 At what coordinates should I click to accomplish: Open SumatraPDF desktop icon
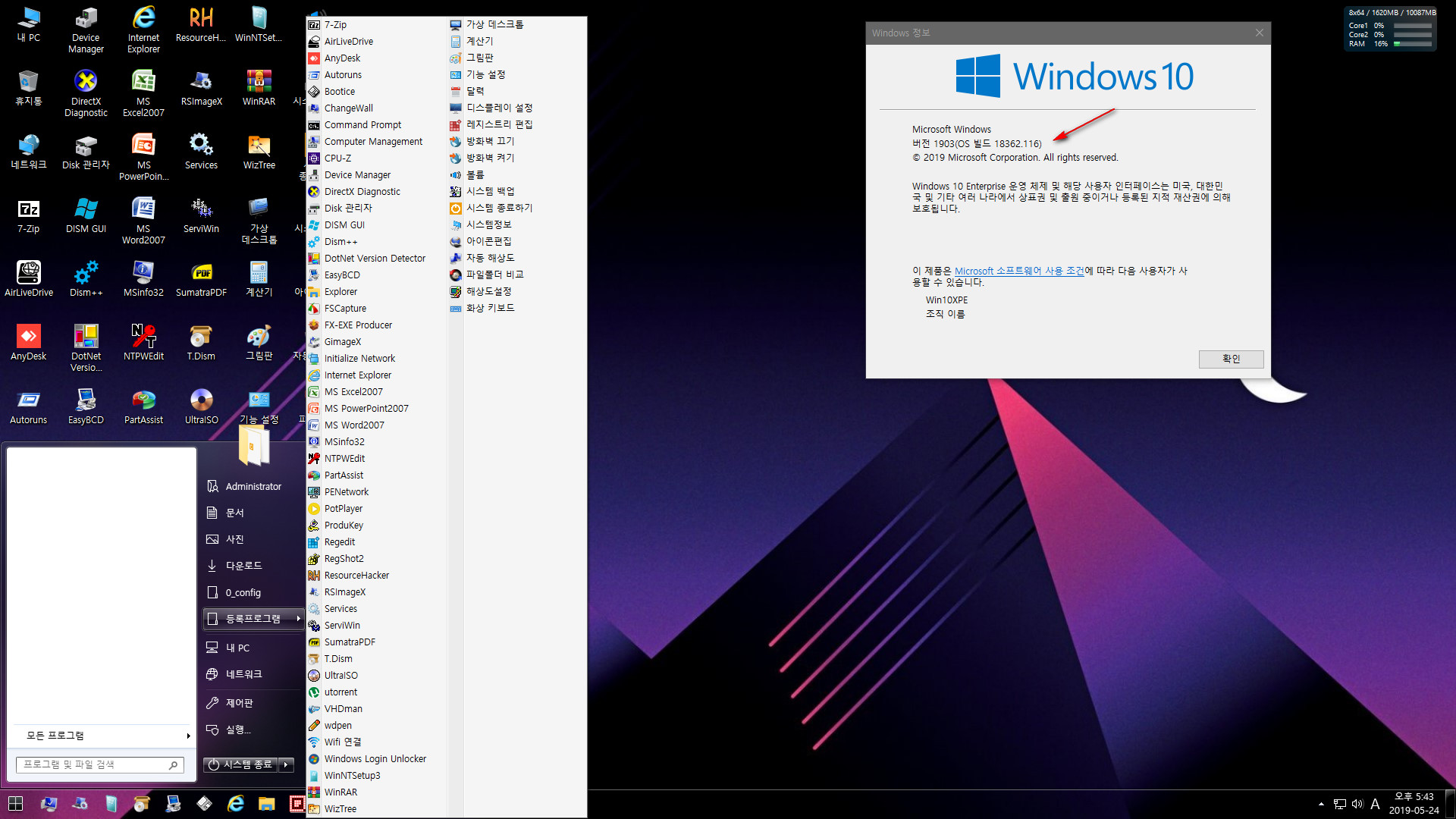point(201,279)
